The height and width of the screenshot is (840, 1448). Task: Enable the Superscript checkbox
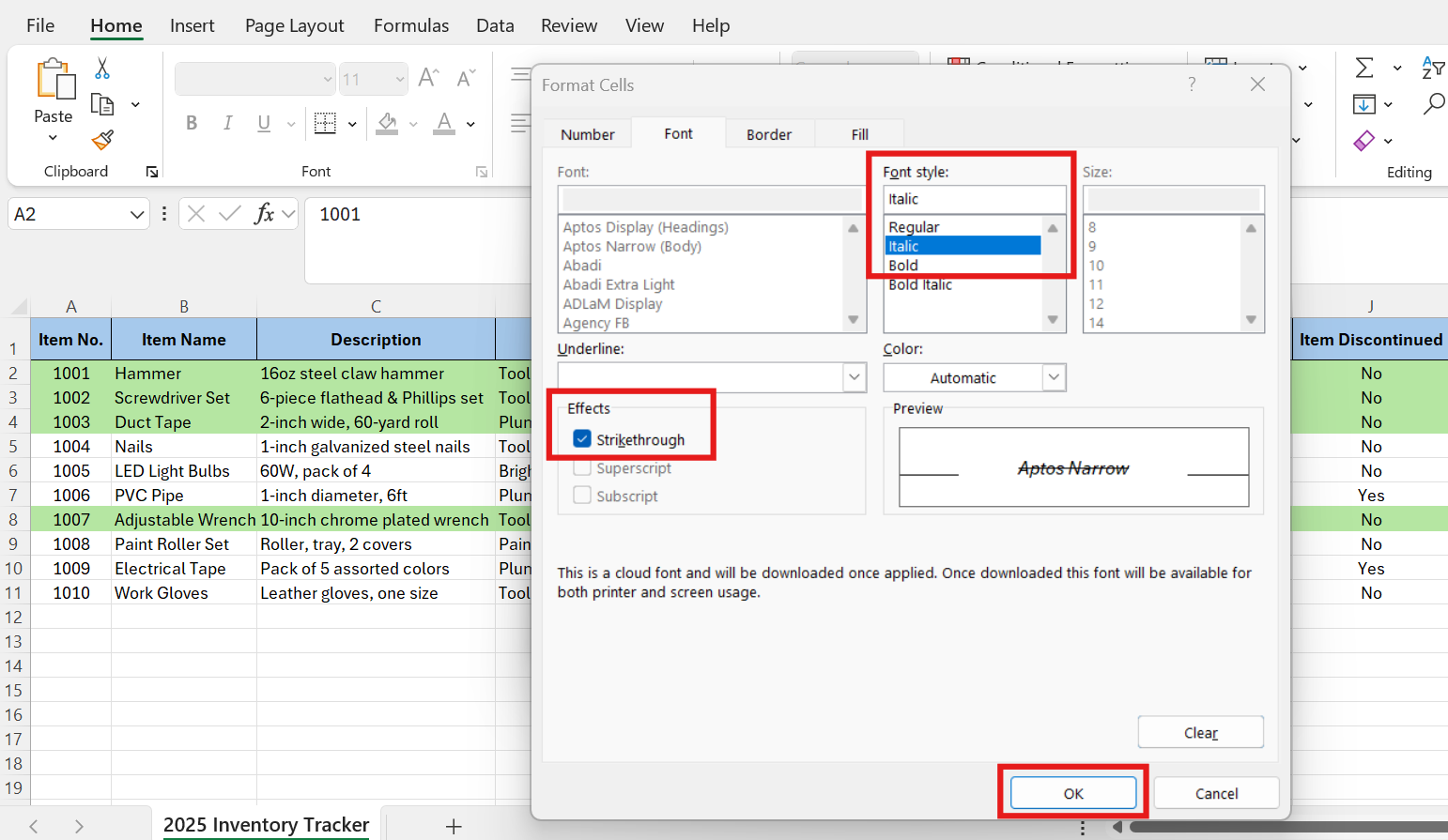[582, 468]
